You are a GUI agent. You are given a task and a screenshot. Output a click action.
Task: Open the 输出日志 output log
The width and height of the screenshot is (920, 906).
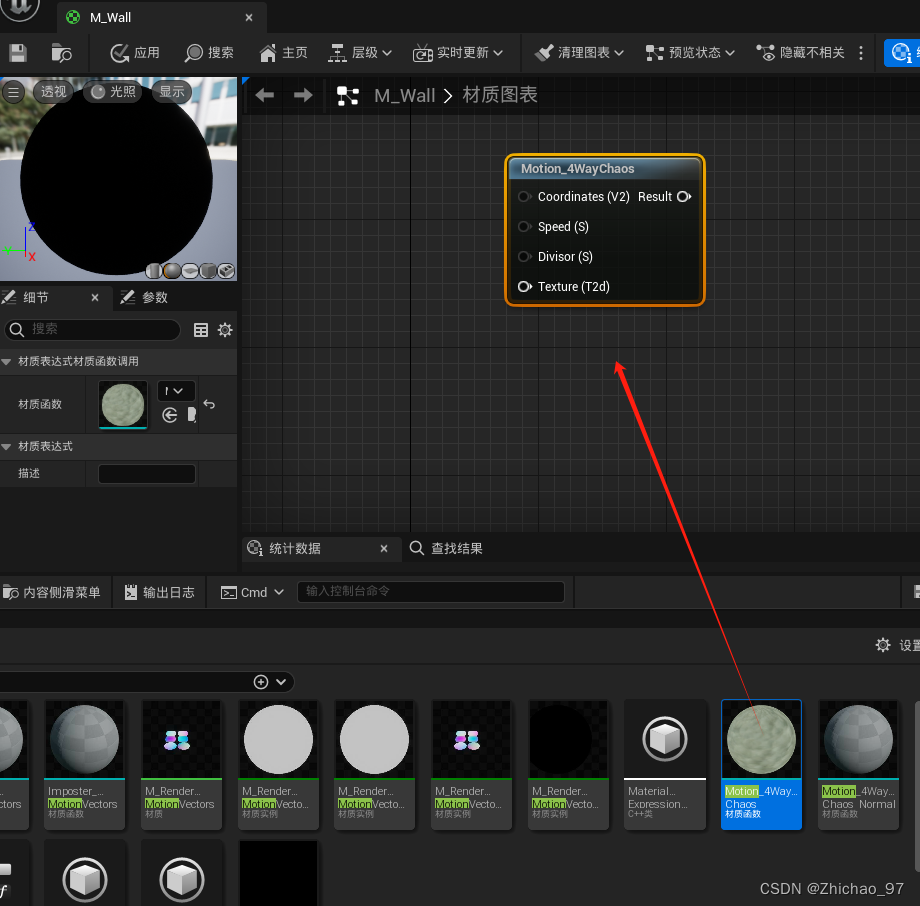coord(160,593)
